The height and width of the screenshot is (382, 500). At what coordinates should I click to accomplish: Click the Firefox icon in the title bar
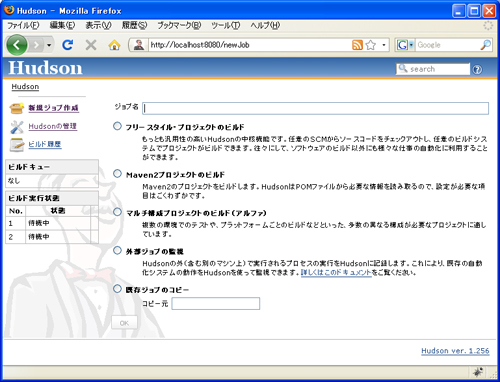coord(9,10)
